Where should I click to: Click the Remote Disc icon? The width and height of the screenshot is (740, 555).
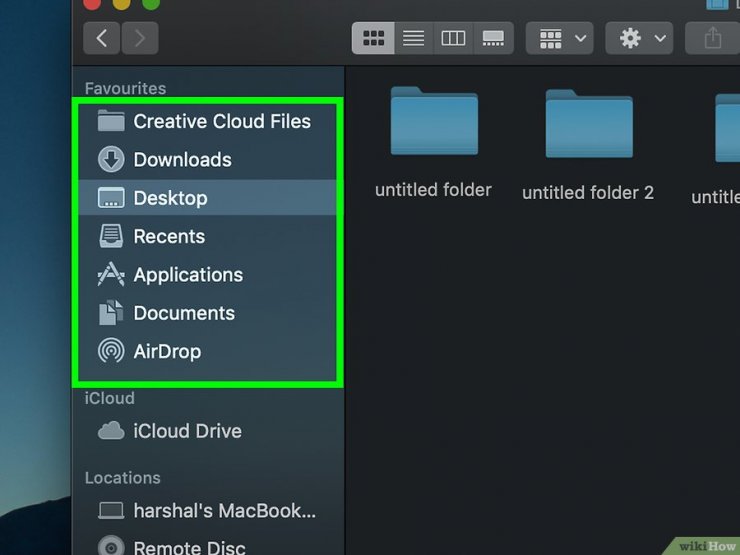(111, 547)
